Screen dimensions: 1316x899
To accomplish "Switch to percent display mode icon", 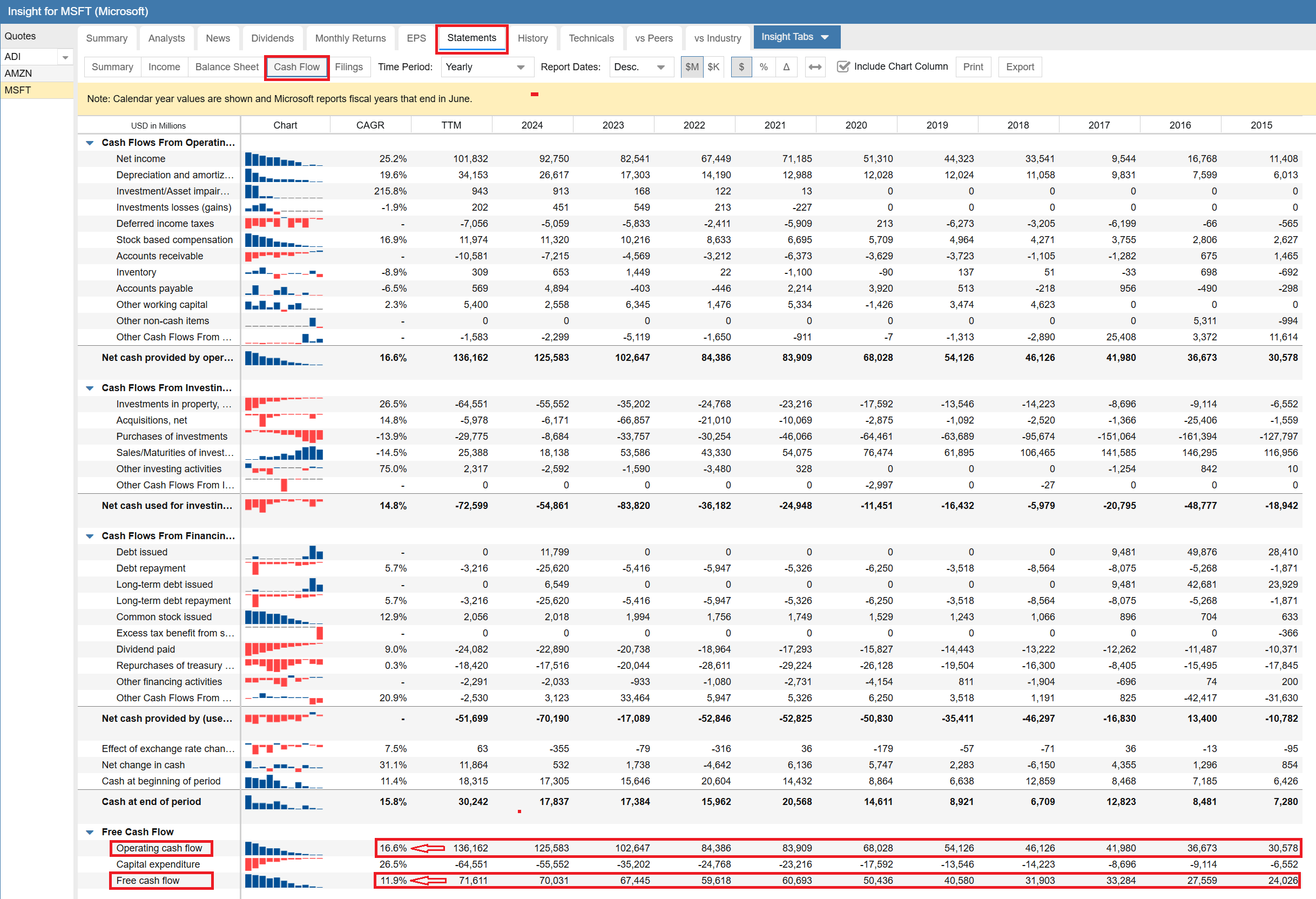I will tap(764, 67).
